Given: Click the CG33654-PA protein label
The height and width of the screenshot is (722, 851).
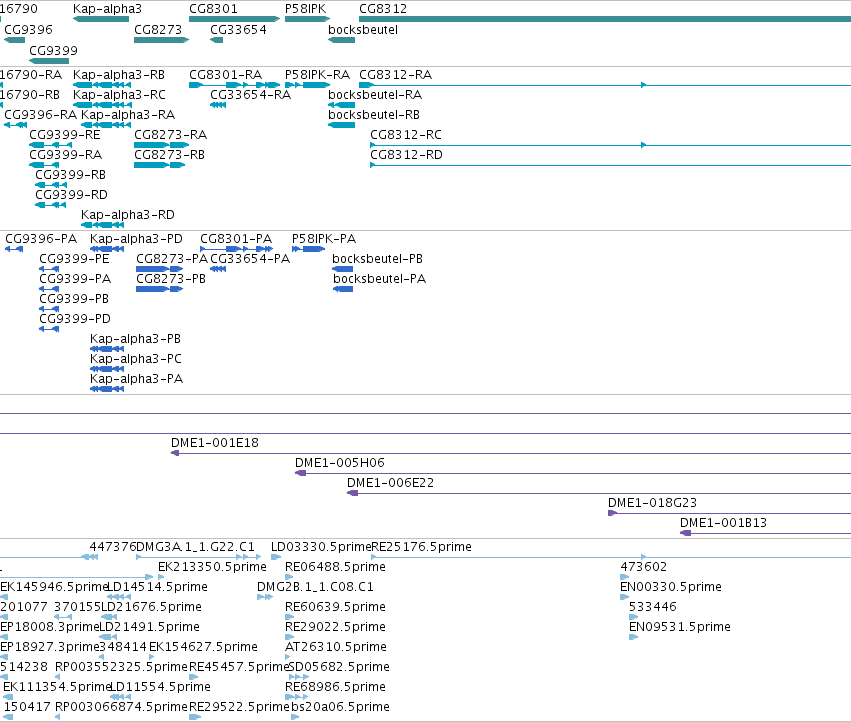Looking at the screenshot, I should coord(250,258).
